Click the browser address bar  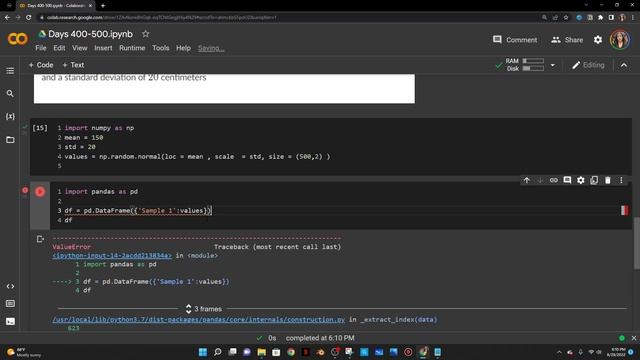(x=286, y=18)
